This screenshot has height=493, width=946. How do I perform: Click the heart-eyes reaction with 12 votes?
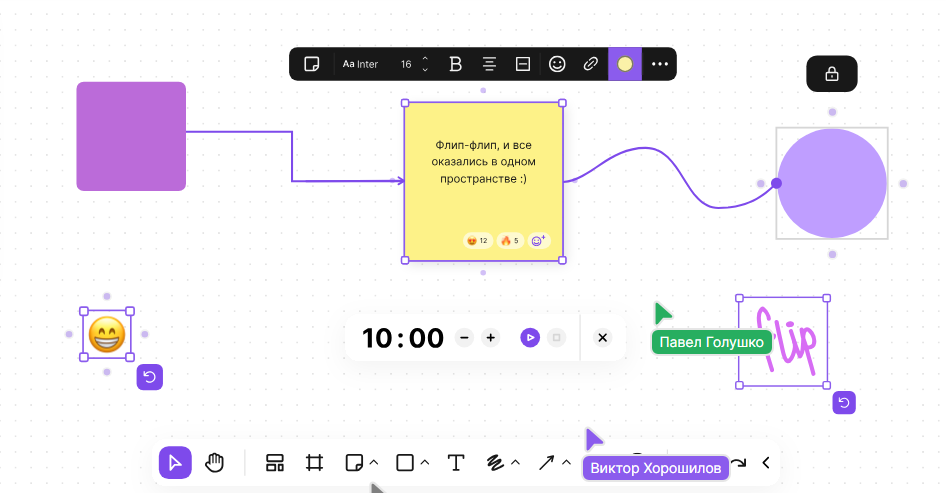[476, 240]
